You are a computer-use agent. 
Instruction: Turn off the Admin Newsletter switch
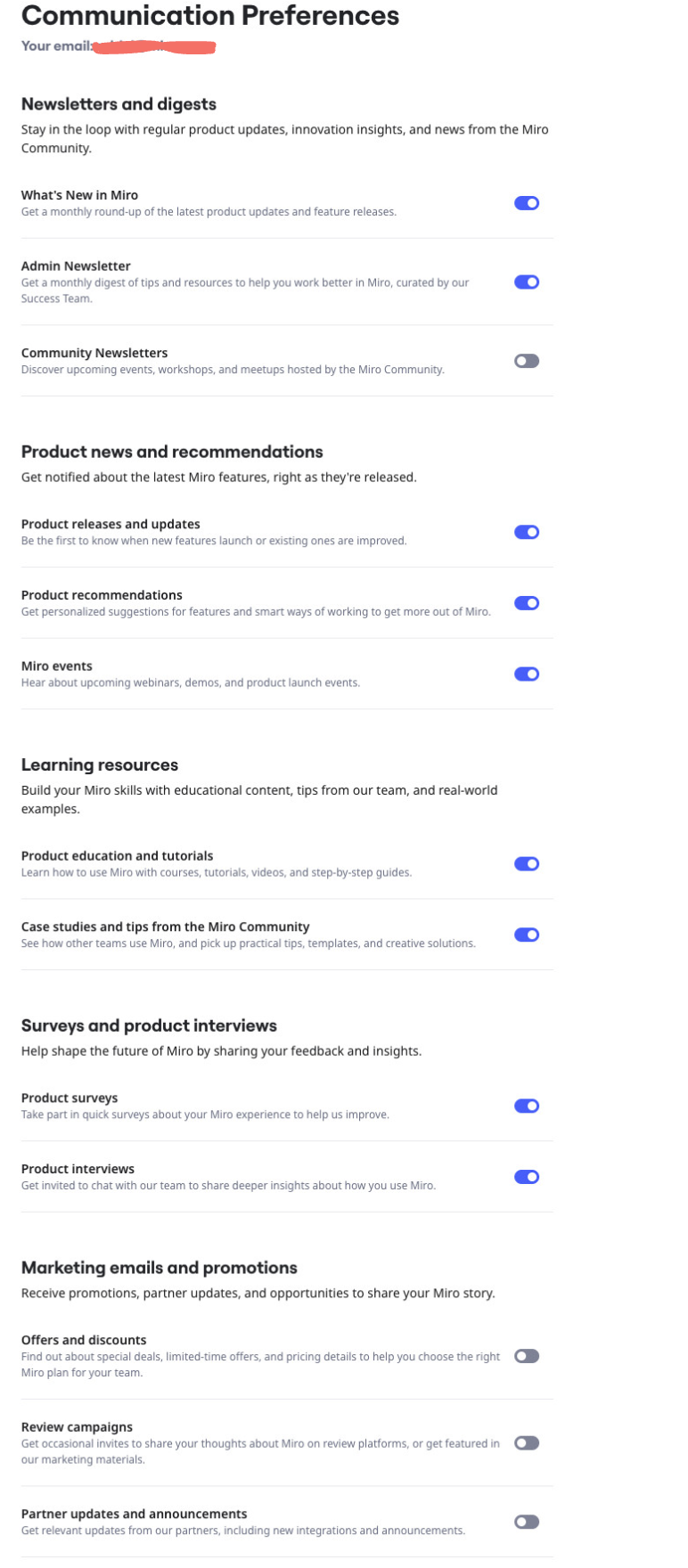pyautogui.click(x=526, y=282)
